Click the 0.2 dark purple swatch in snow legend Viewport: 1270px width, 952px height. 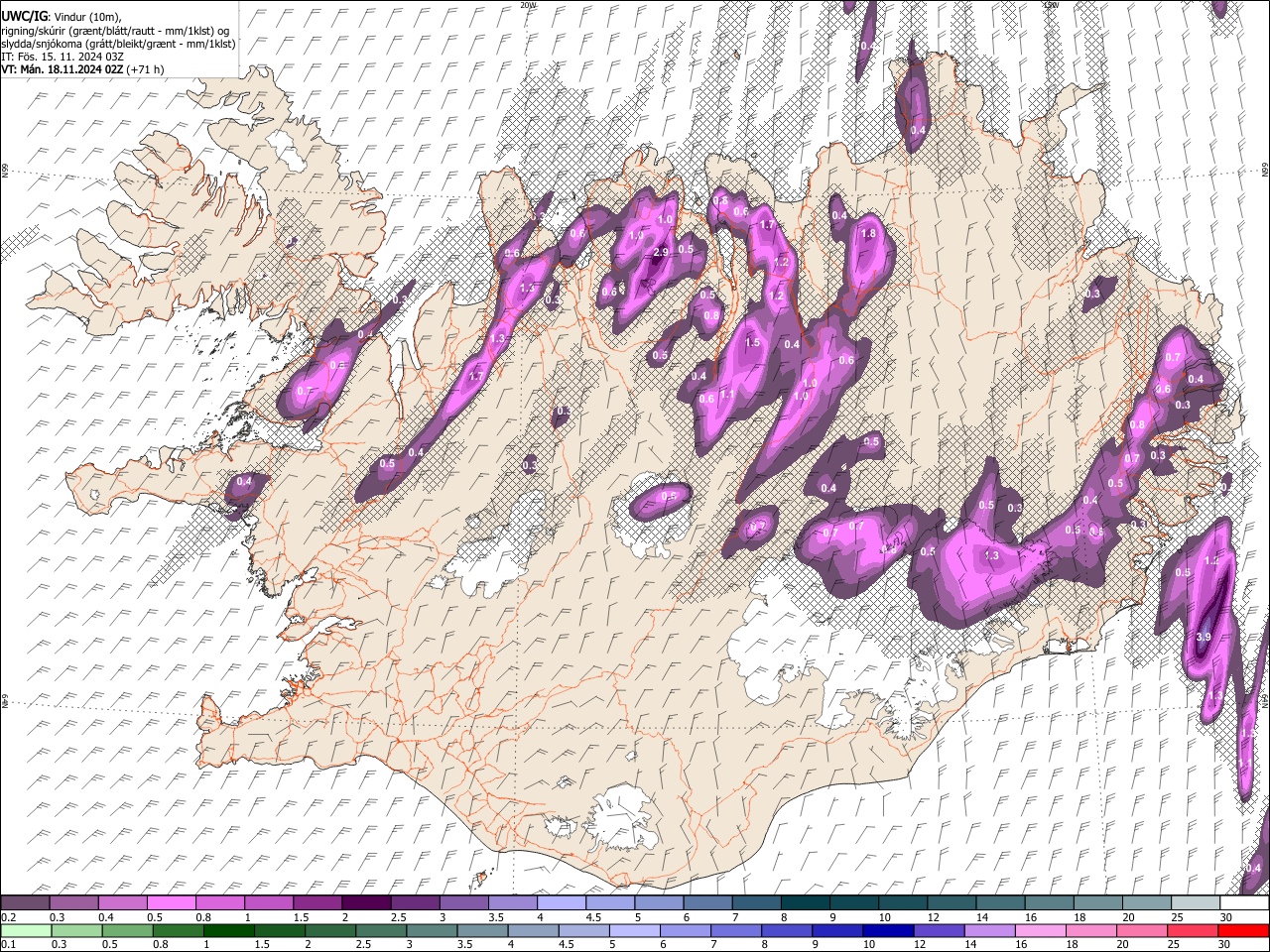click(25, 903)
